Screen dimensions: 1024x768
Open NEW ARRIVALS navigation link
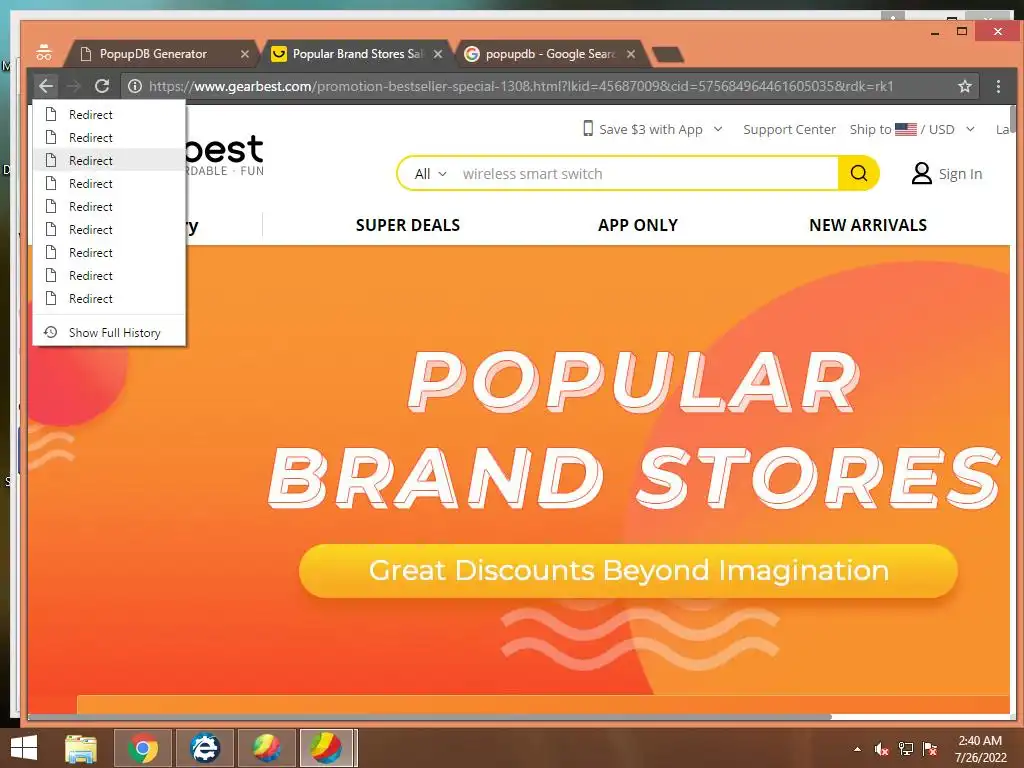tap(868, 225)
